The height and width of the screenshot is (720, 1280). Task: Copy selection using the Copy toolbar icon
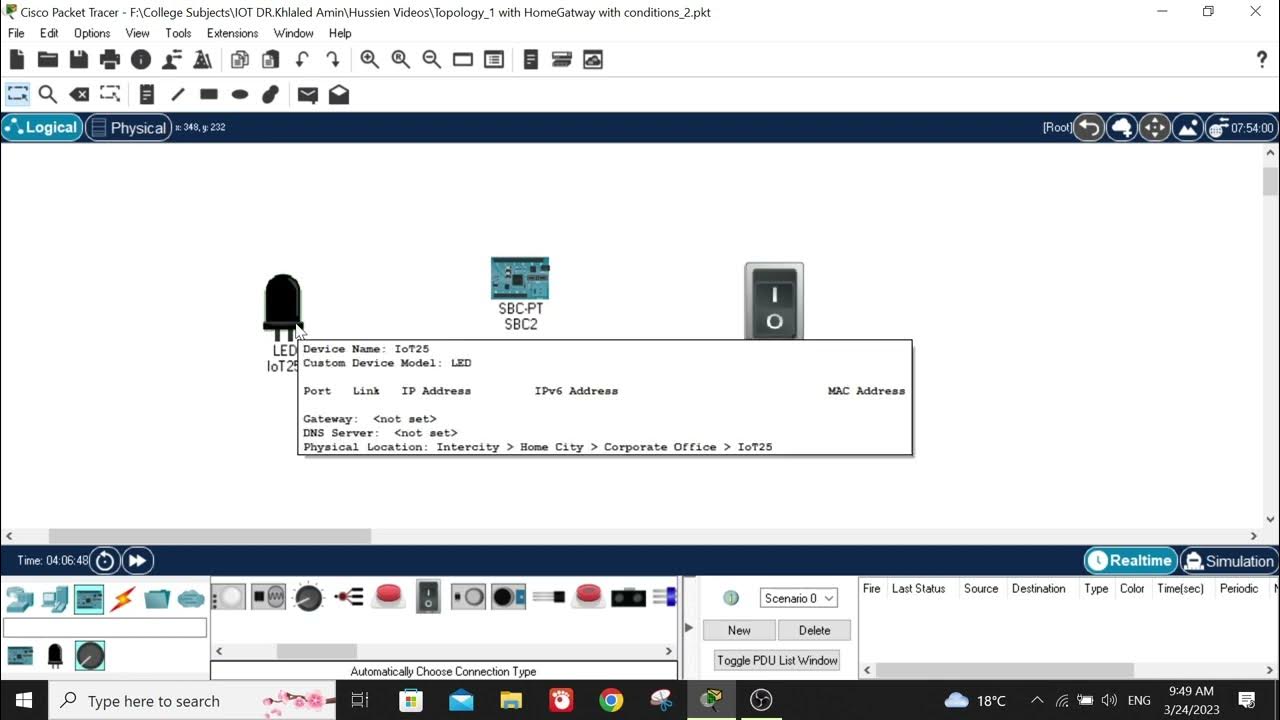[x=240, y=60]
